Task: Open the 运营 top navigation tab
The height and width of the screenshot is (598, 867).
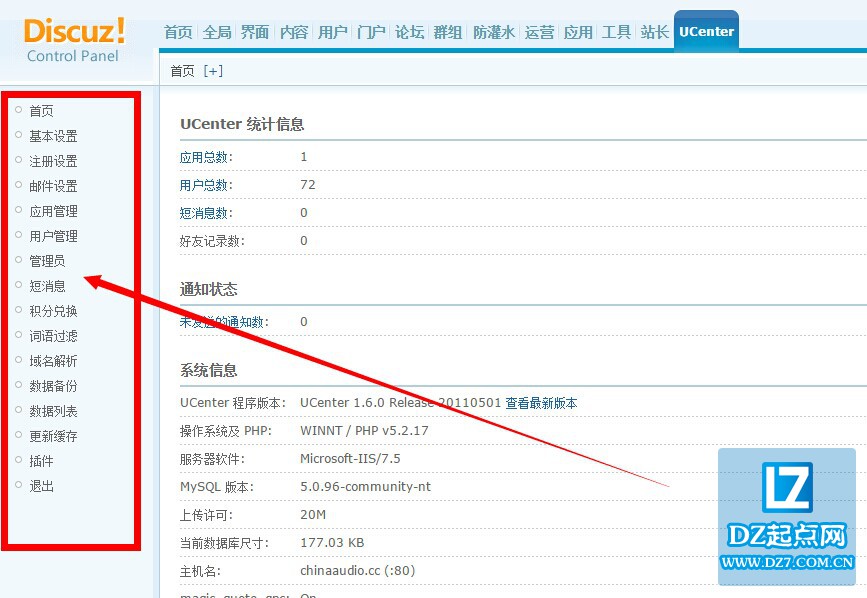Action: click(x=539, y=33)
